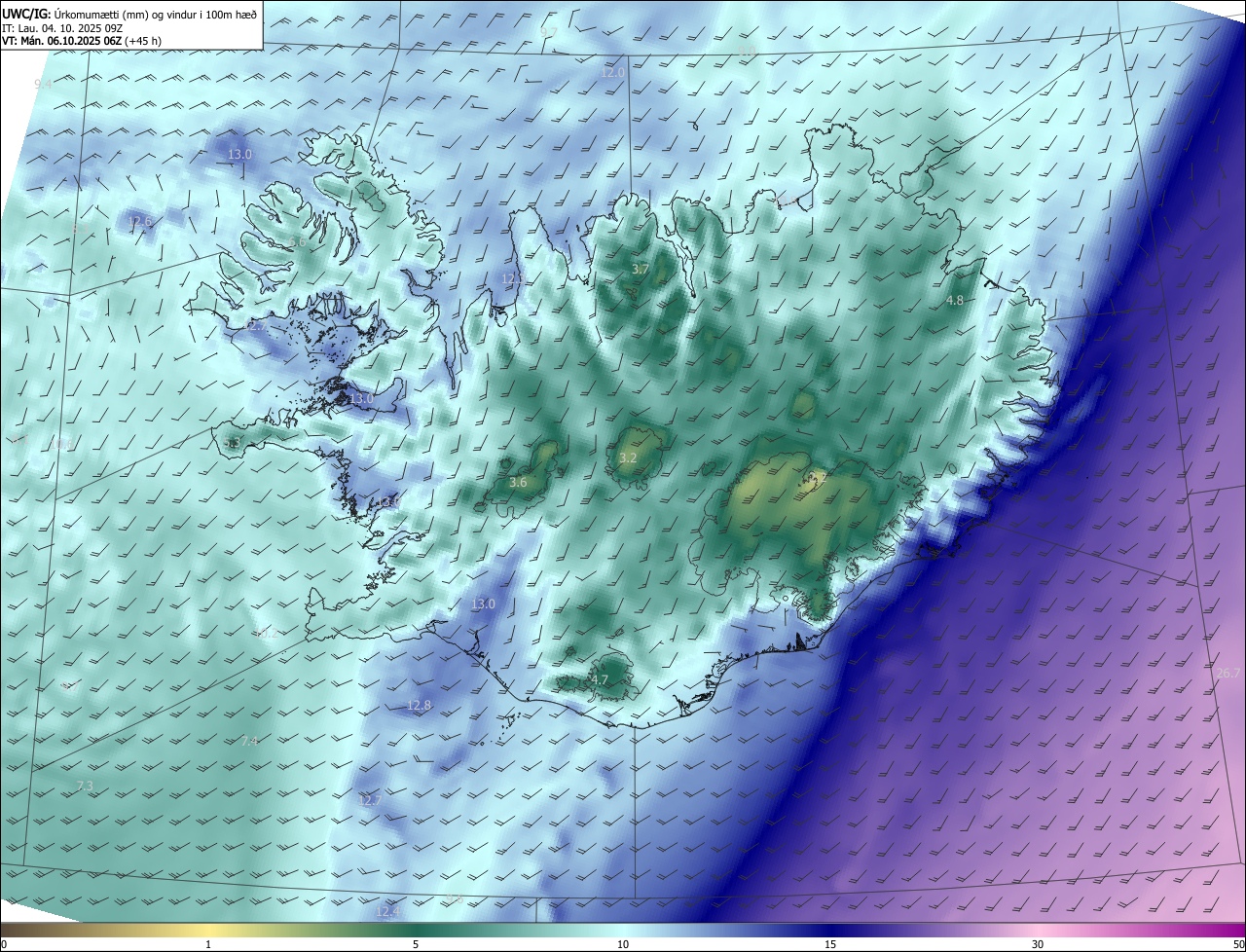
Task: Click the 3.6 value label
Action: (x=518, y=482)
